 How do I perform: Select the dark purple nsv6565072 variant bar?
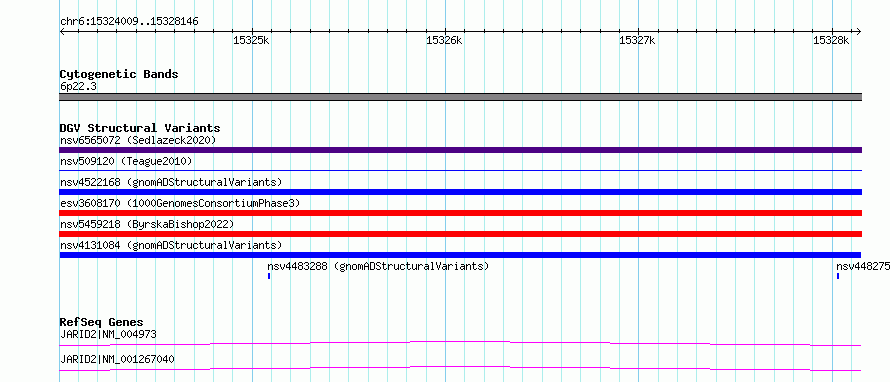click(x=460, y=150)
